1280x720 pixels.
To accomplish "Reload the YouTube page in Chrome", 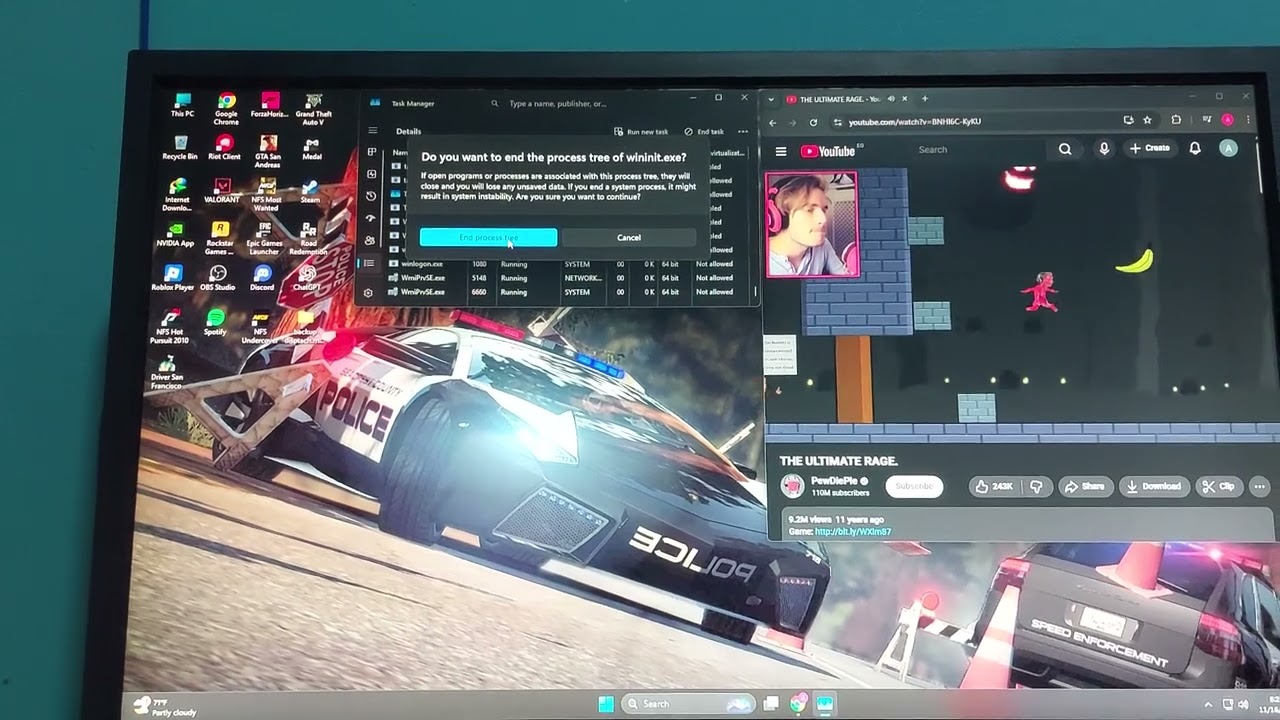I will click(813, 122).
